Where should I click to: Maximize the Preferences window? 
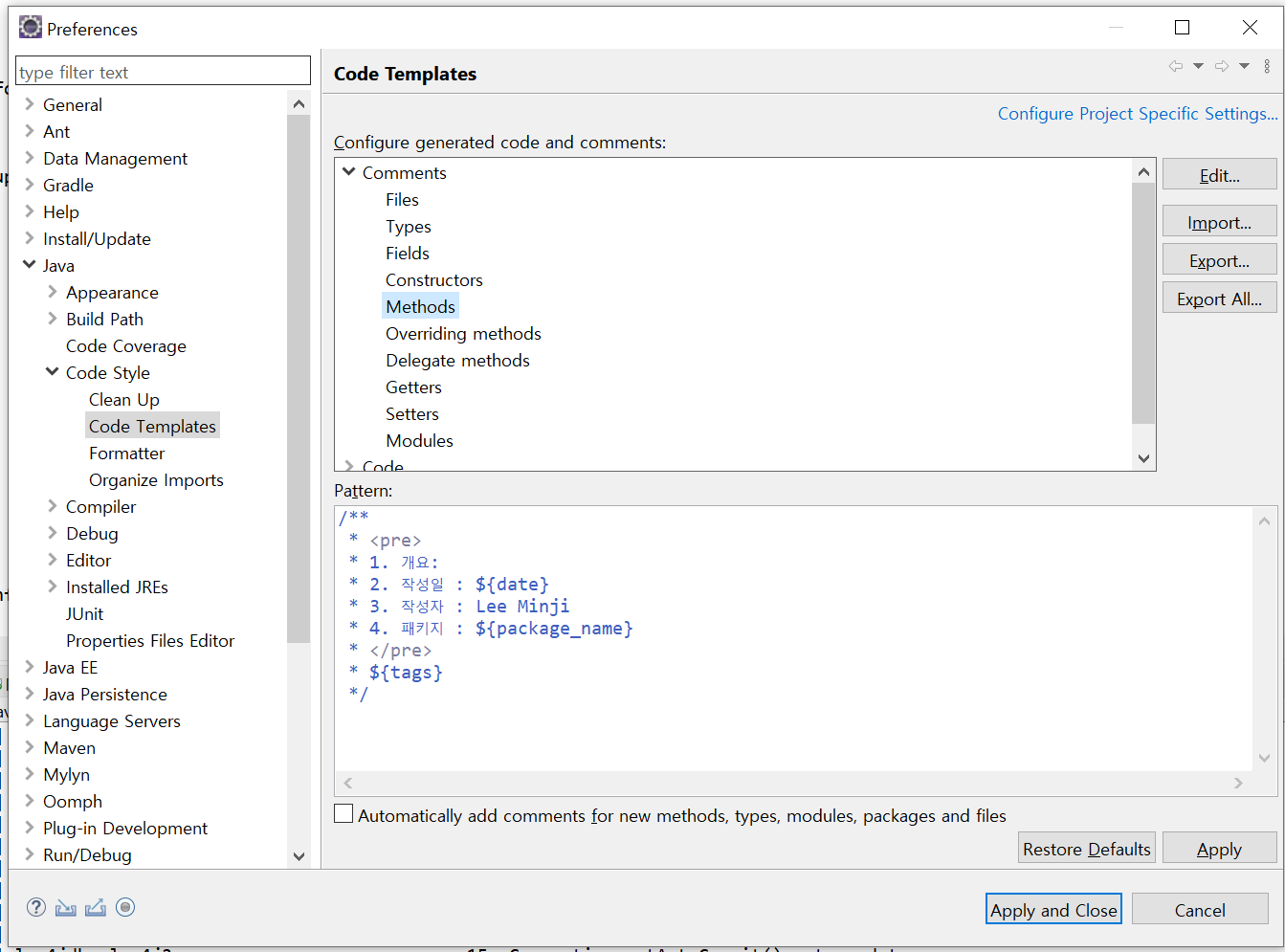tap(1182, 28)
